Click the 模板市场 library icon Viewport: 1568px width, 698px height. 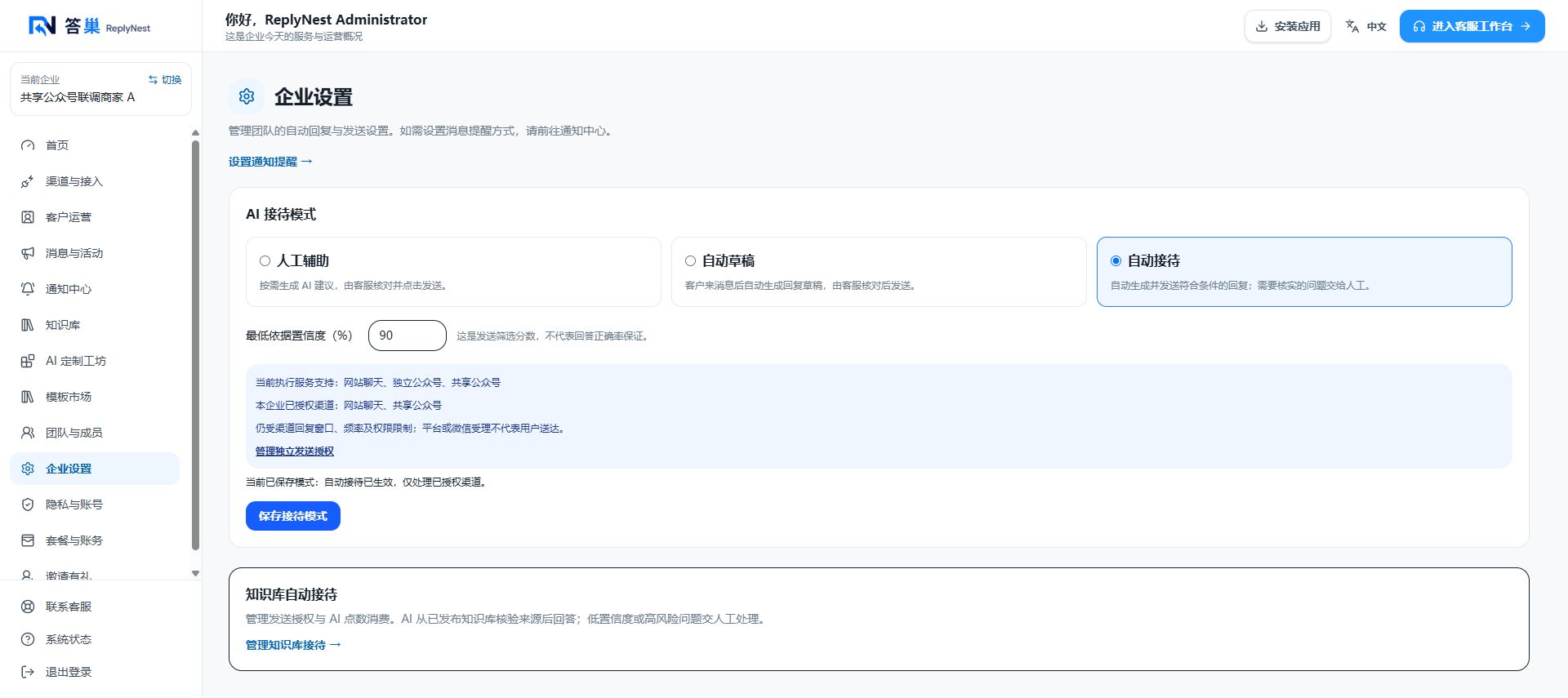(28, 397)
